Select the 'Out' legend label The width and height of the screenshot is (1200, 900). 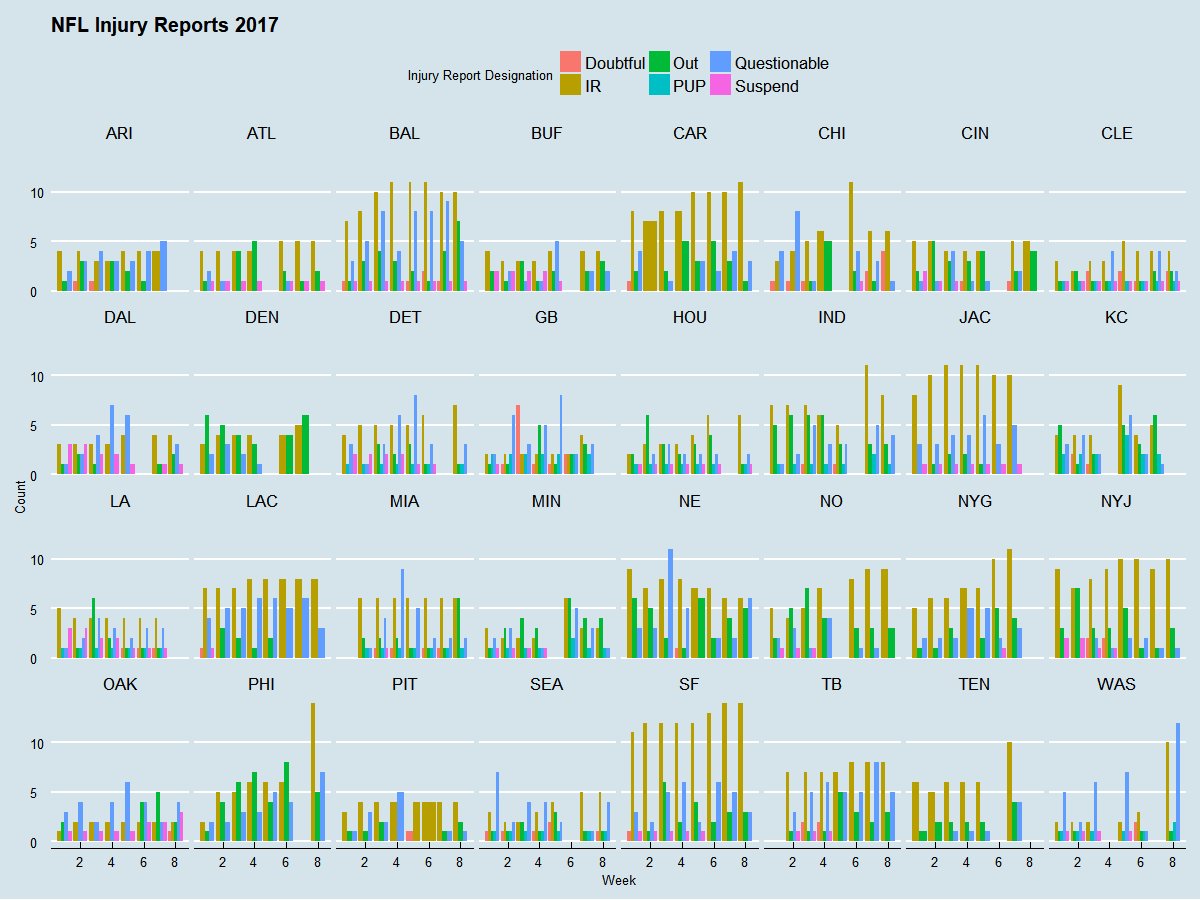coord(686,63)
